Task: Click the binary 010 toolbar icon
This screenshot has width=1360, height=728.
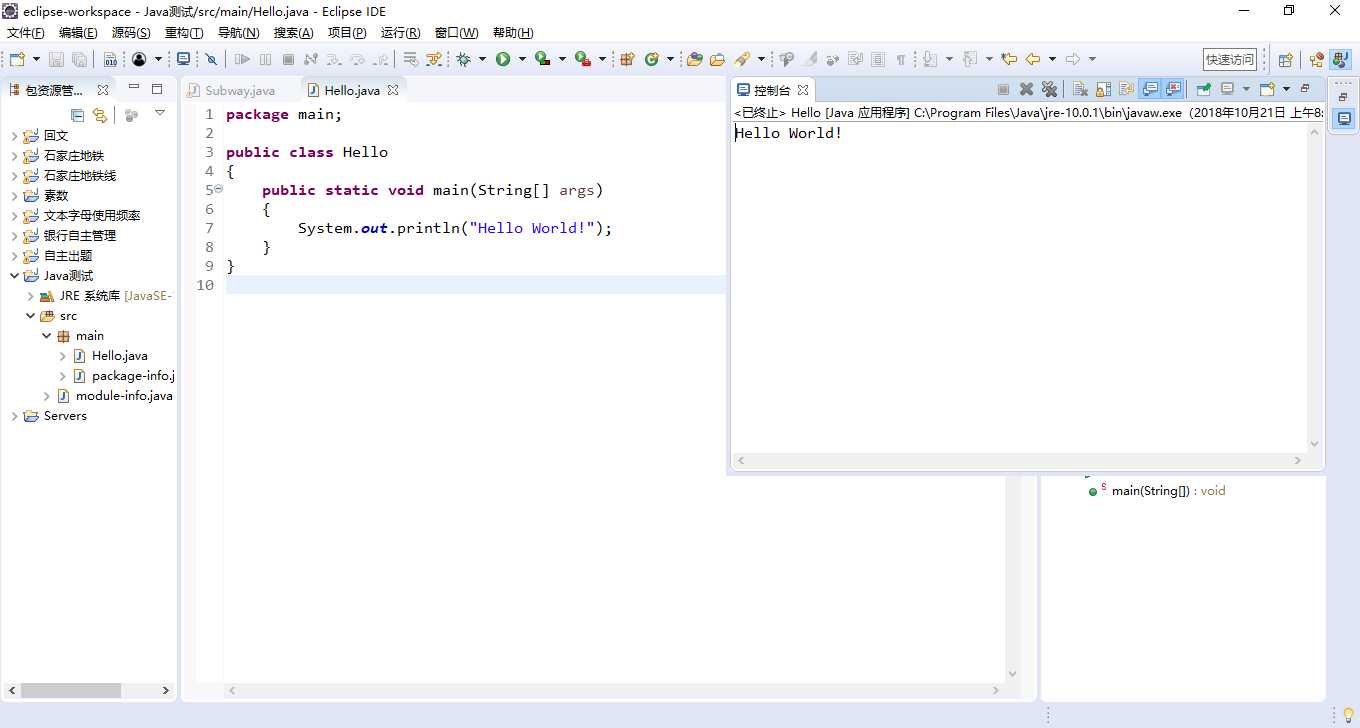Action: click(x=110, y=59)
